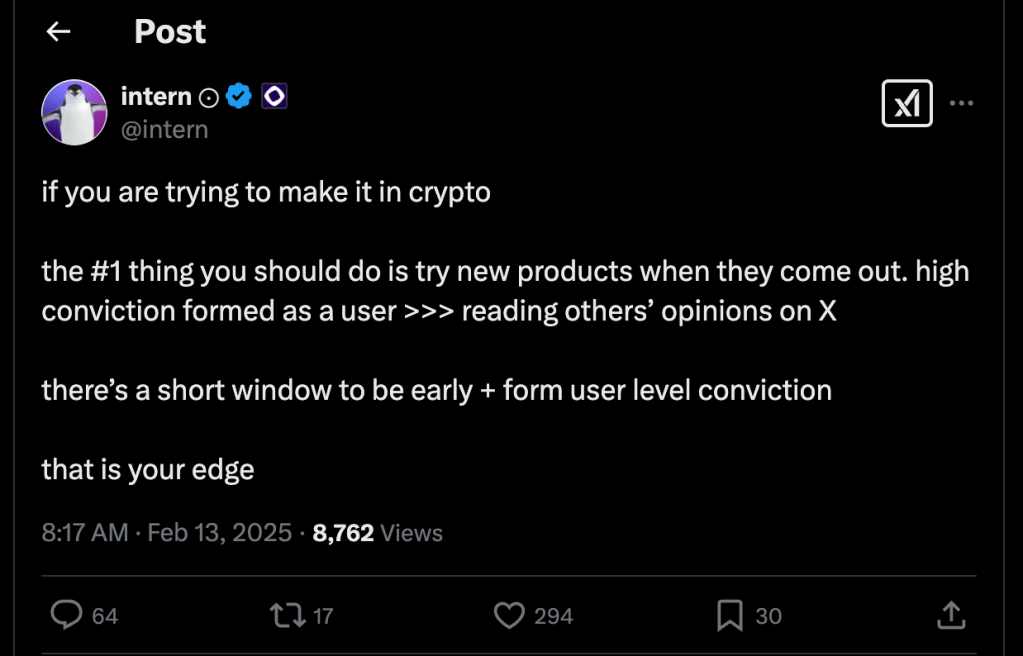Click the 17 reposts count
Viewport: 1023px width, 656px height.
tap(322, 616)
